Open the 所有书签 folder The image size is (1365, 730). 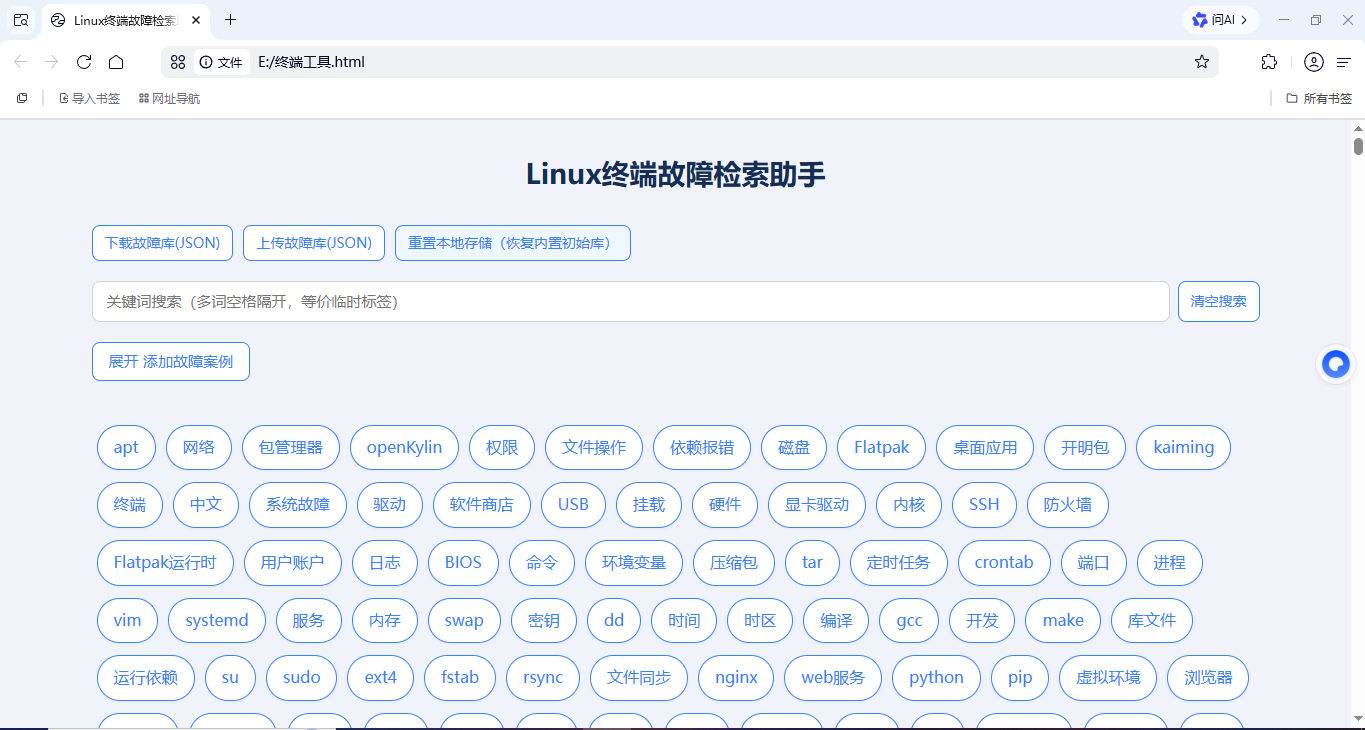click(x=1319, y=98)
